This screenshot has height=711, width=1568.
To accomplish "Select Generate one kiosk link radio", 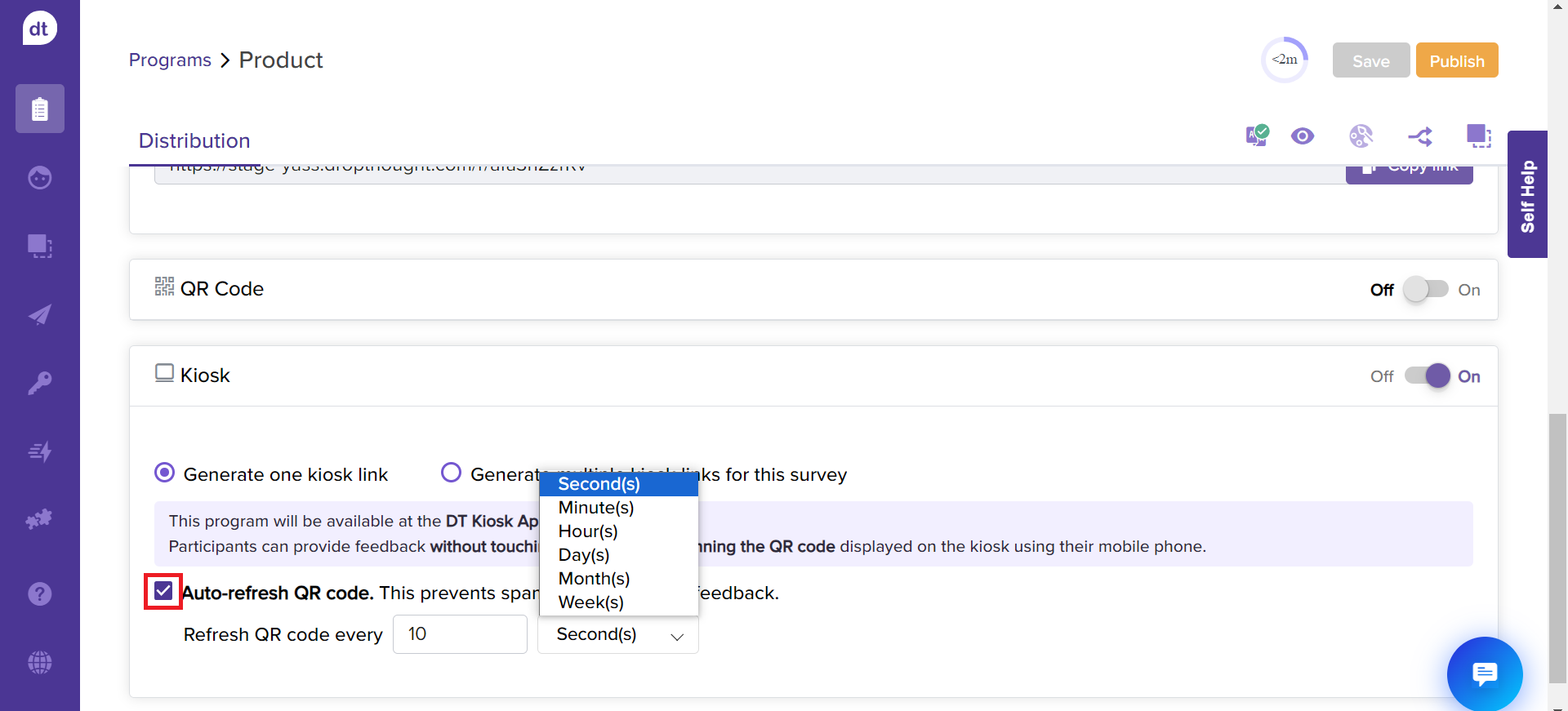I will [x=165, y=473].
